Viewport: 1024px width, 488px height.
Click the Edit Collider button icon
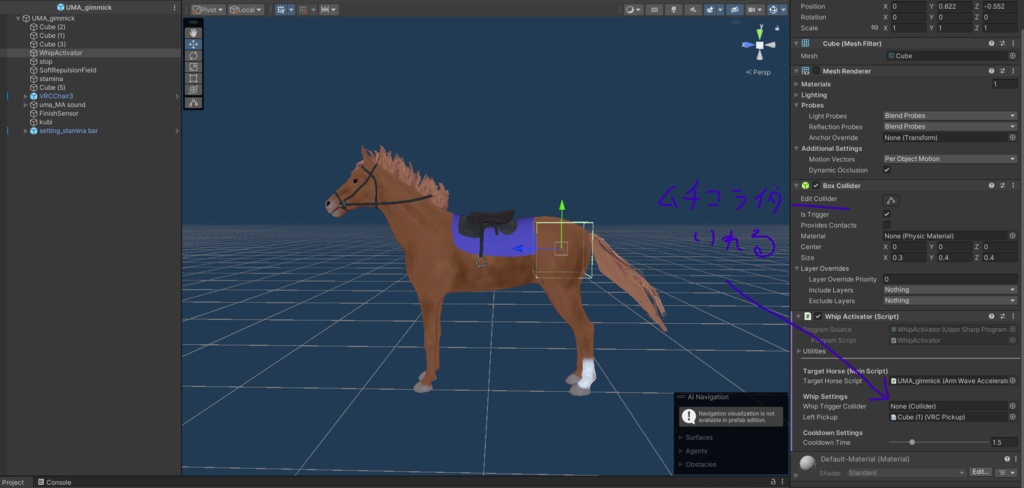891,200
